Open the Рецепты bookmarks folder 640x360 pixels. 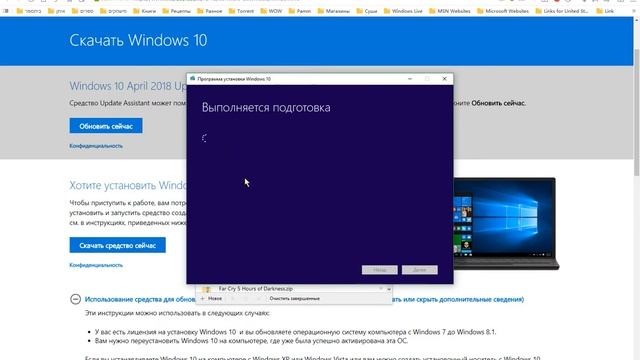176,11
